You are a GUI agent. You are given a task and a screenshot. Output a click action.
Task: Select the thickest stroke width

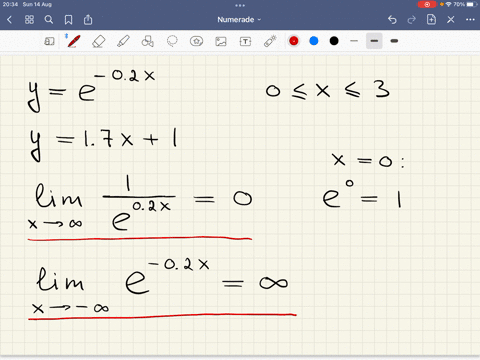pyautogui.click(x=394, y=41)
